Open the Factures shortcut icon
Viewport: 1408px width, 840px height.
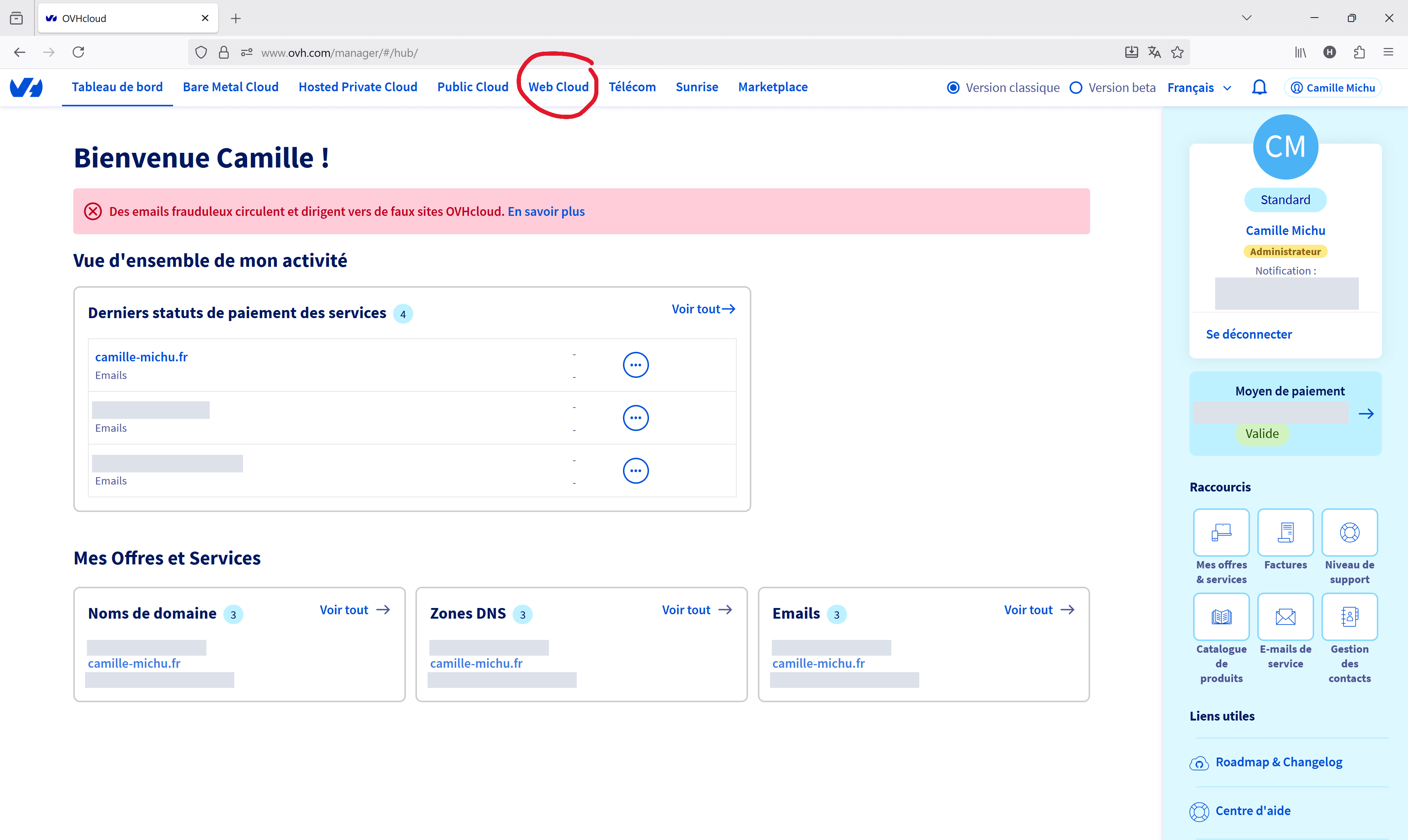pos(1285,532)
